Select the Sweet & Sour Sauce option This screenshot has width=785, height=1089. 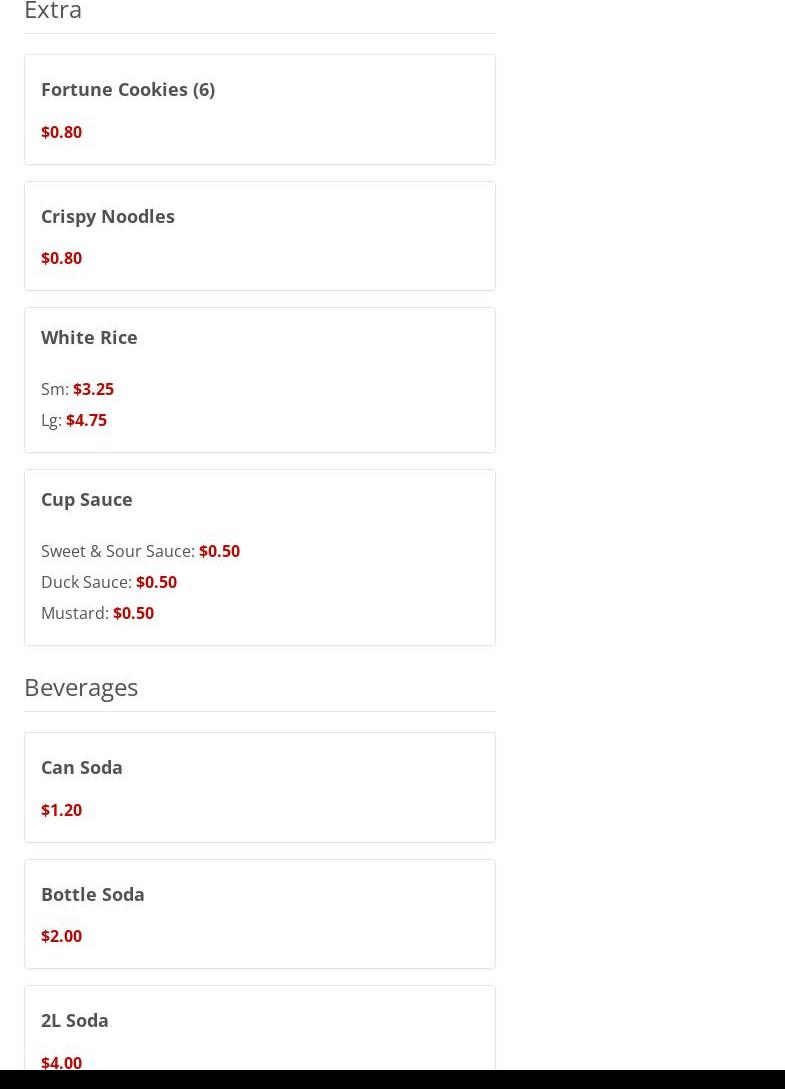(x=140, y=551)
